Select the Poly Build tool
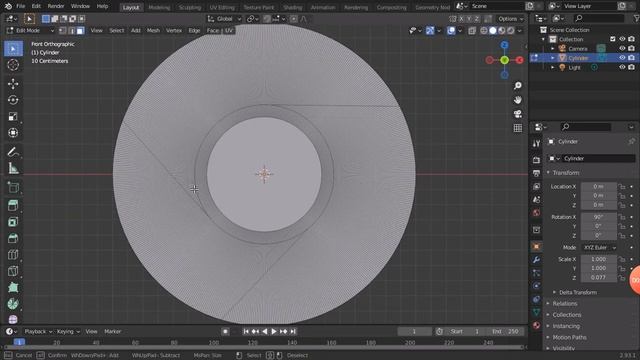The width and height of the screenshot is (640, 360). click(13, 287)
